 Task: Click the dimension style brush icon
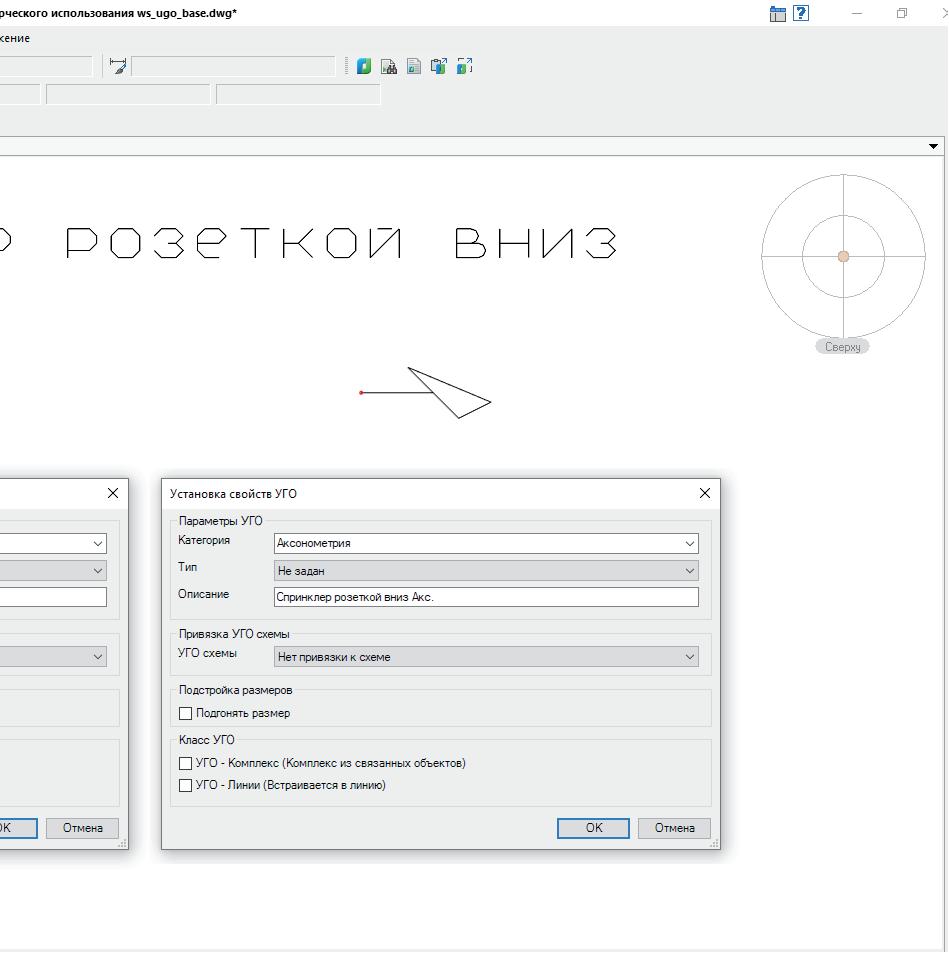click(x=117, y=66)
